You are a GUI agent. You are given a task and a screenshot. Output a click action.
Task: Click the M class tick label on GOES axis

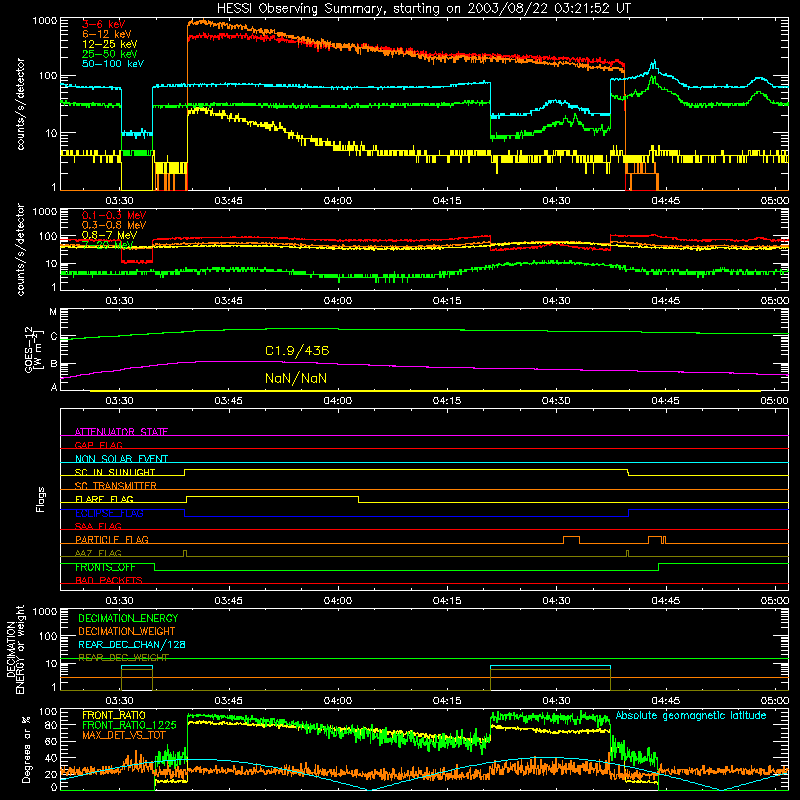[x=53, y=312]
